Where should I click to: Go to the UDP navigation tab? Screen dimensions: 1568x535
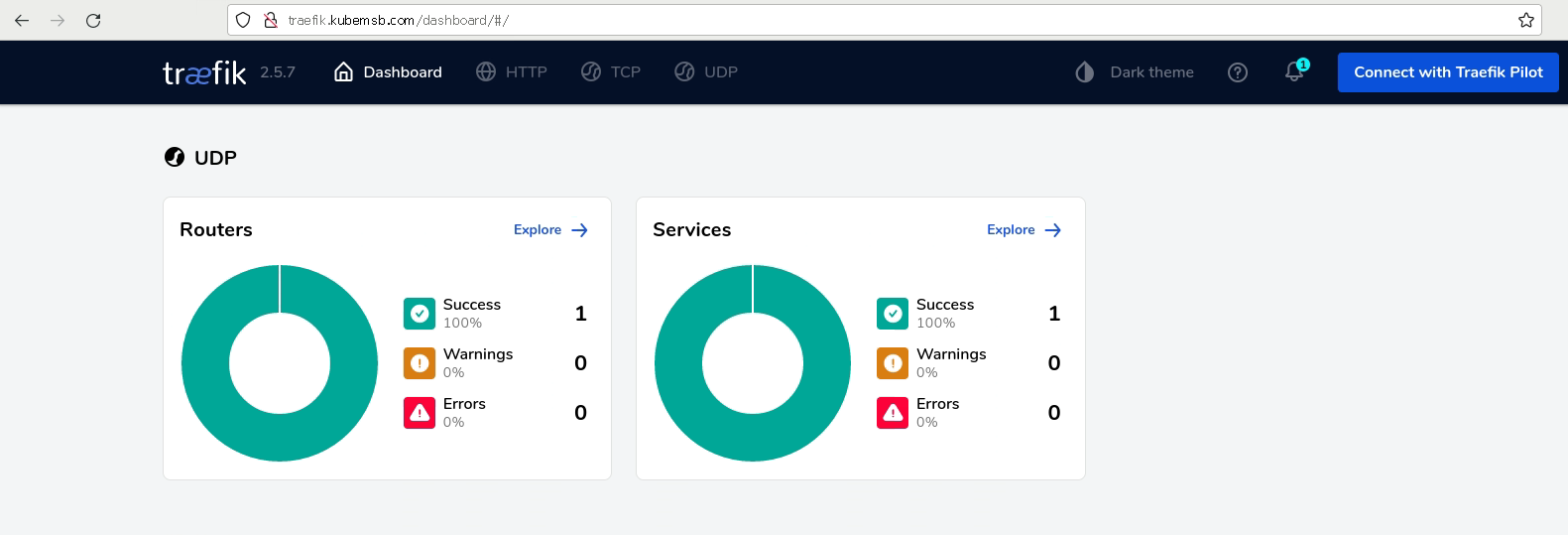(706, 72)
